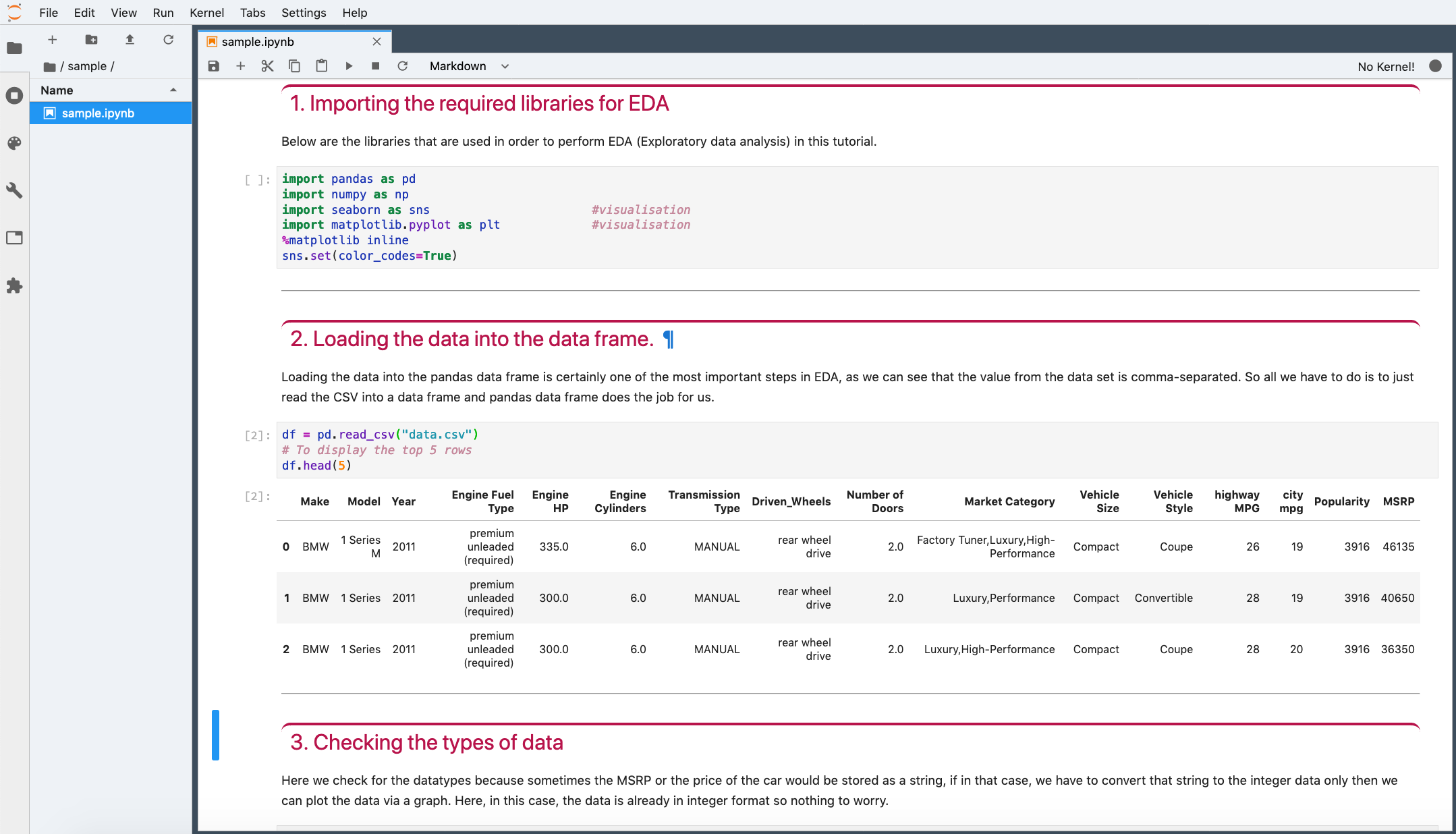Run the selected cell
1456x834 pixels.
[349, 66]
